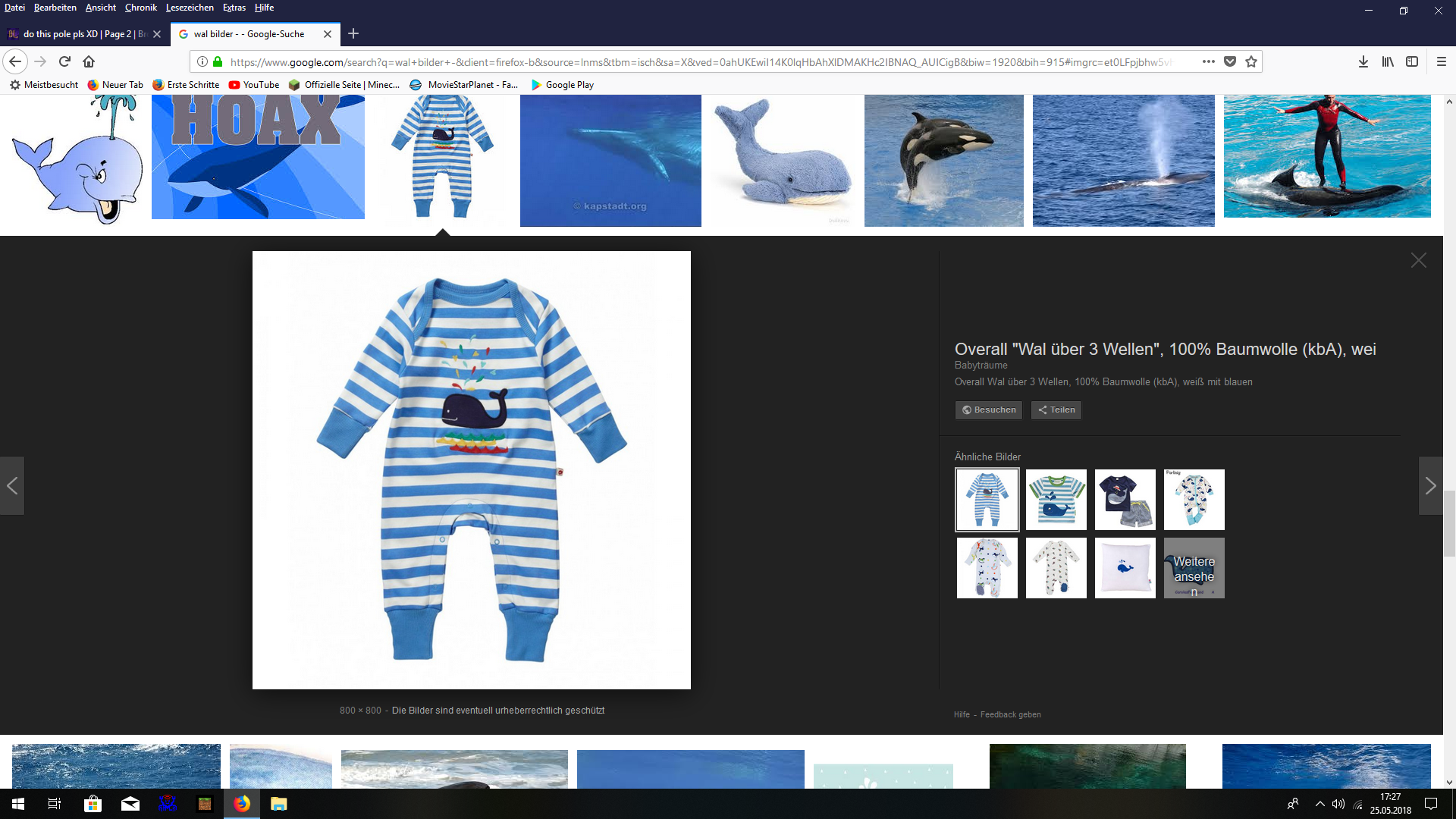Image resolution: width=1456 pixels, height=819 pixels.
Task: Open the YouTube bookmark
Action: [254, 85]
